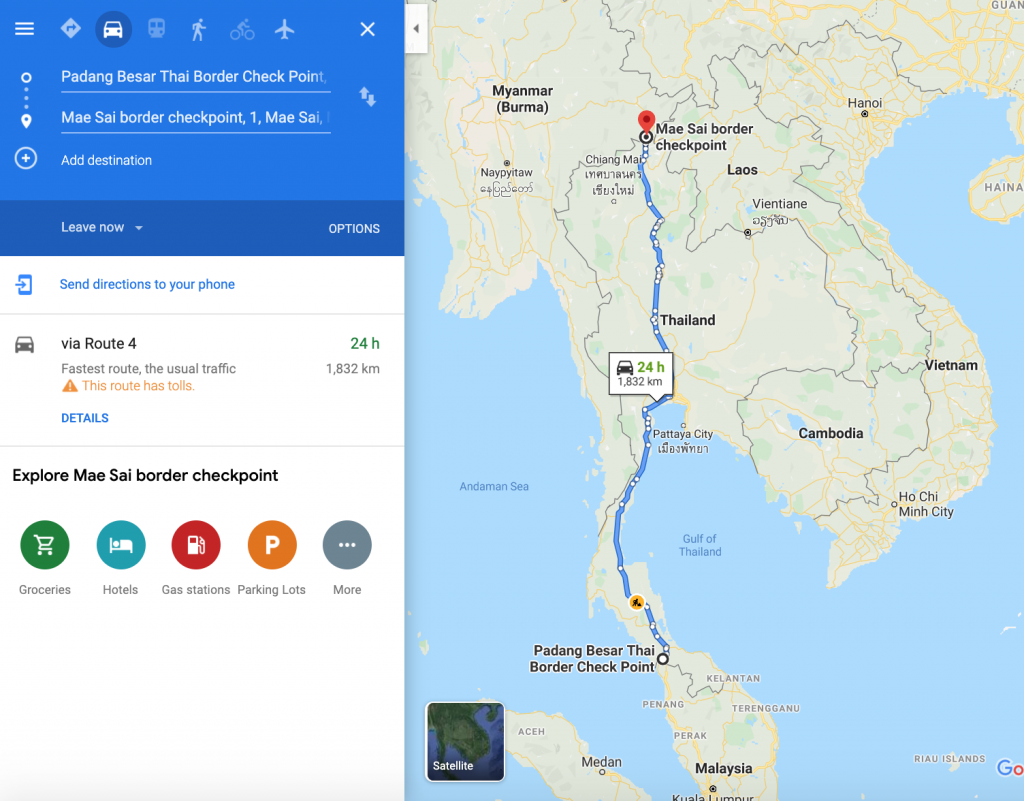Click the Add destination button
This screenshot has height=801, width=1024.
click(x=106, y=160)
